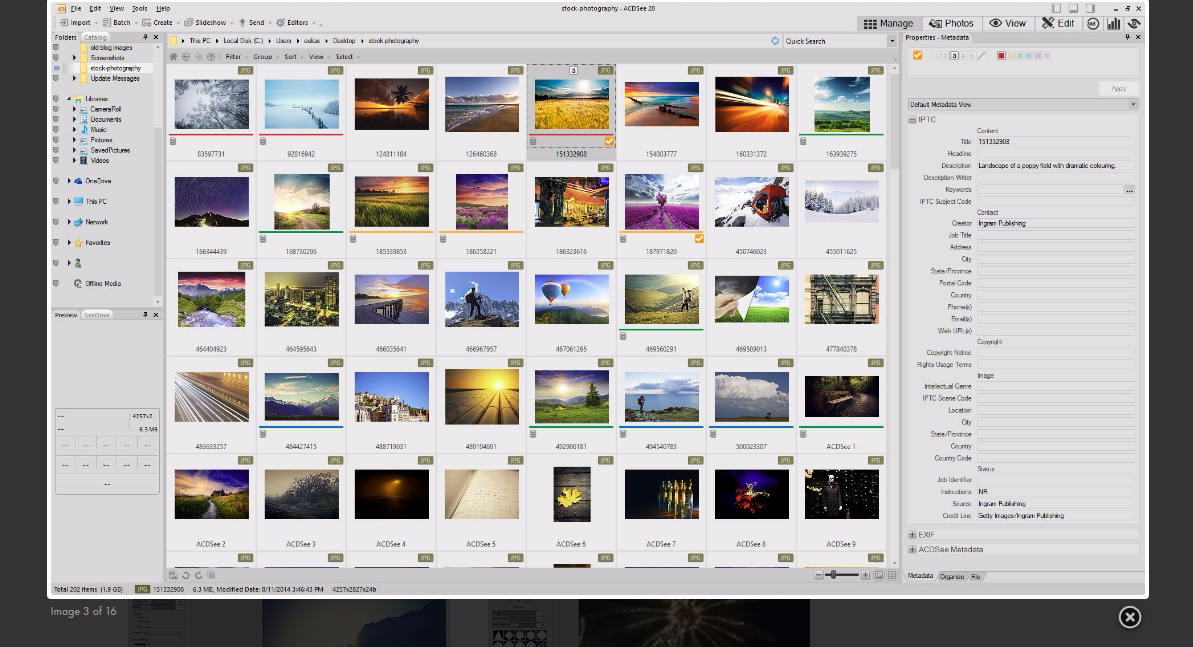Refresh the file list next to Quick Search
The height and width of the screenshot is (647, 1193).
(775, 41)
